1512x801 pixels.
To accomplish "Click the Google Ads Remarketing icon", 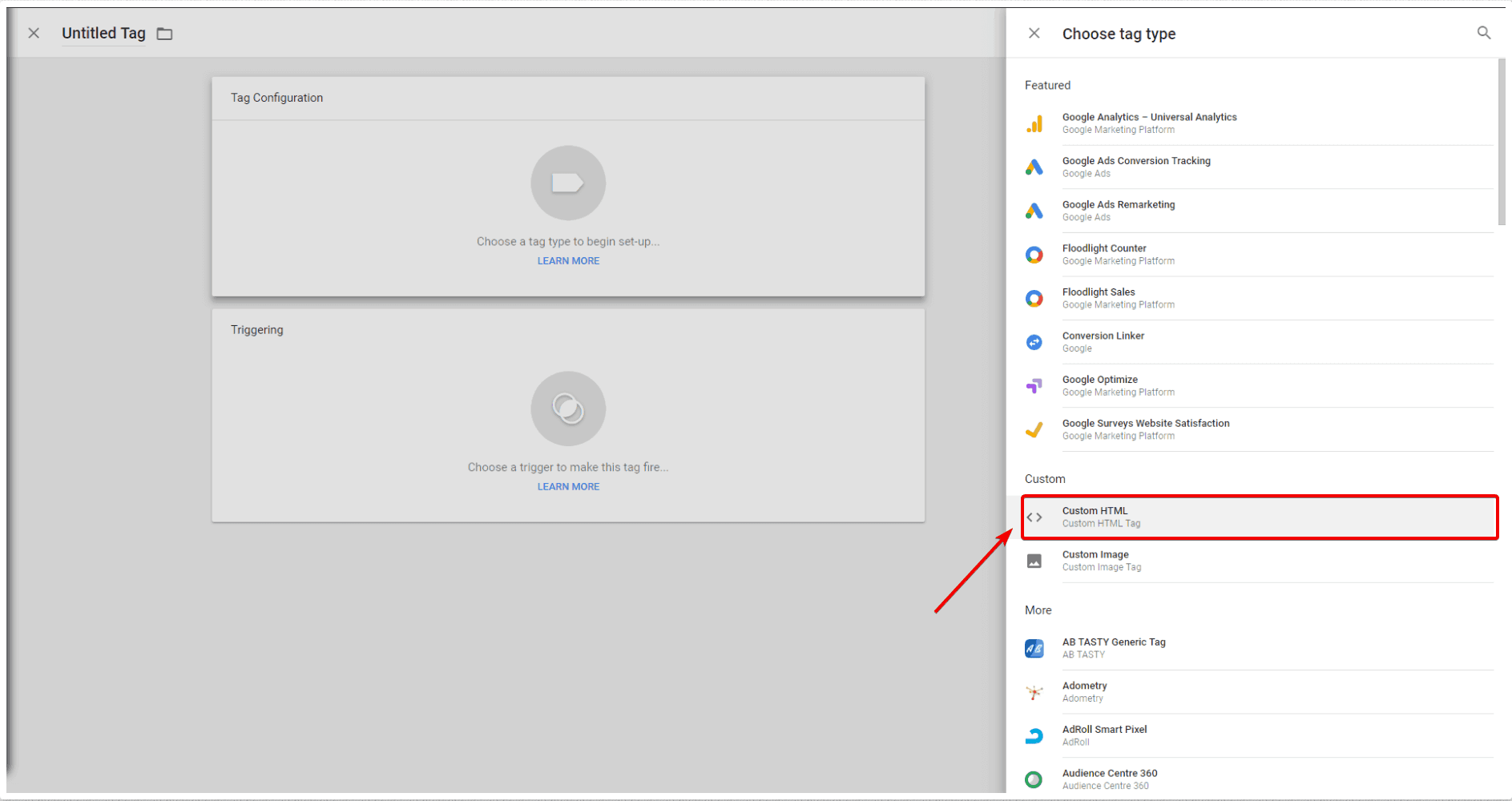I will 1034,211.
